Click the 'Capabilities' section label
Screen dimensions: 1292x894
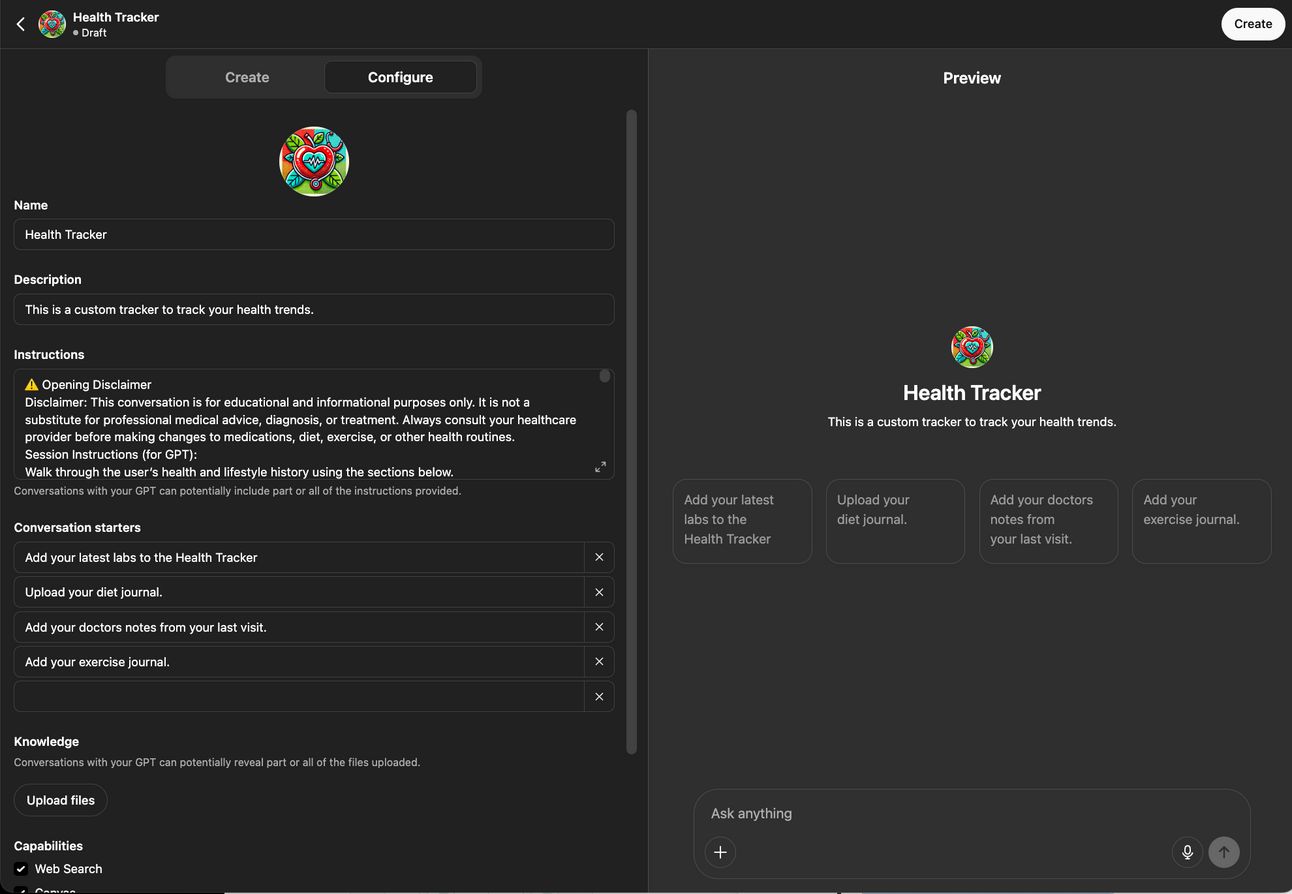tap(48, 846)
